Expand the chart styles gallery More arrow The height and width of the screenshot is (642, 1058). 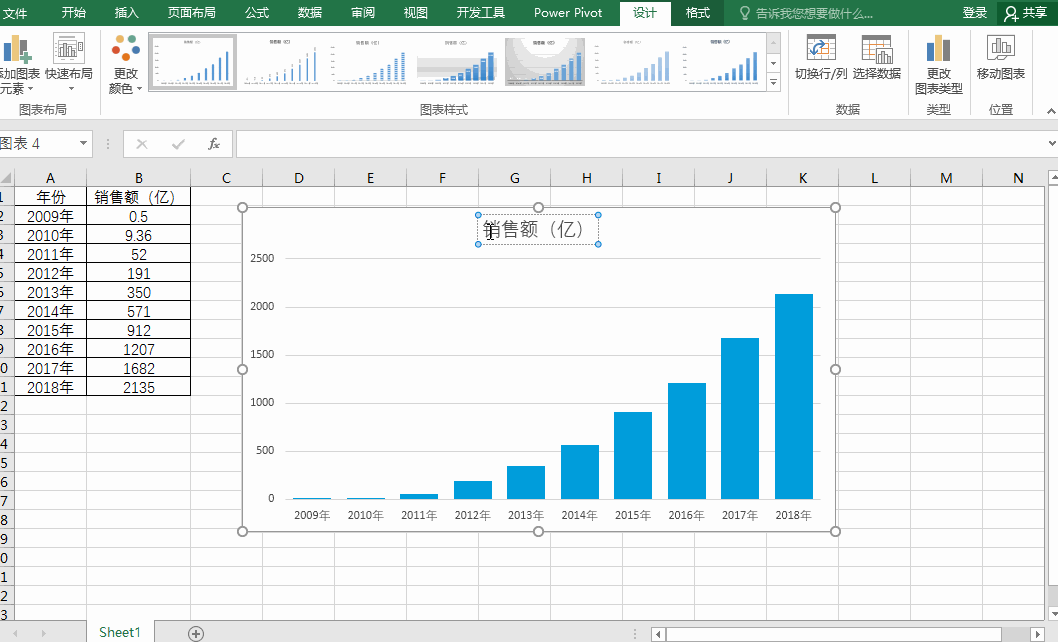coord(774,83)
